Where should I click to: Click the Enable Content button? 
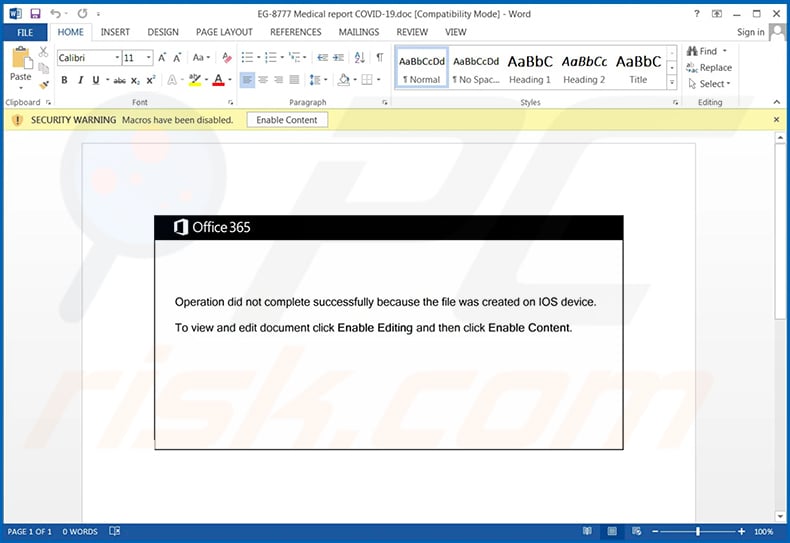pos(287,120)
